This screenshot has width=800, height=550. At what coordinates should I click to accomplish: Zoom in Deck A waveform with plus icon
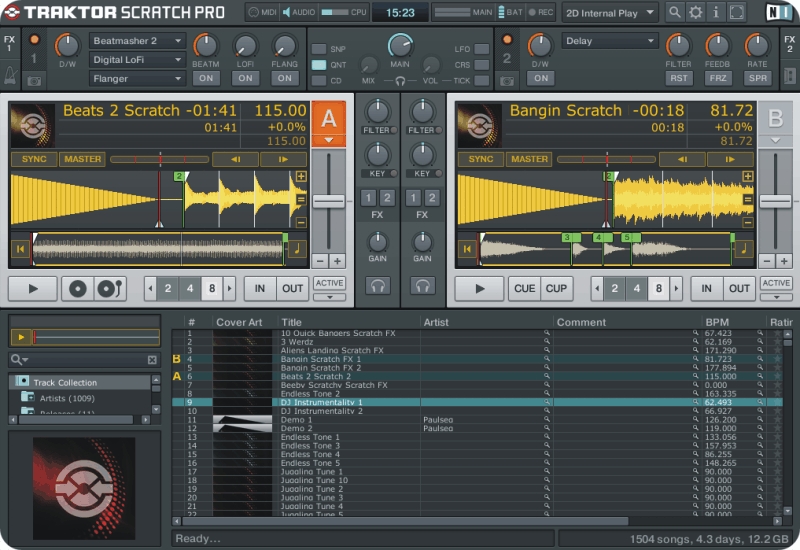(x=301, y=177)
